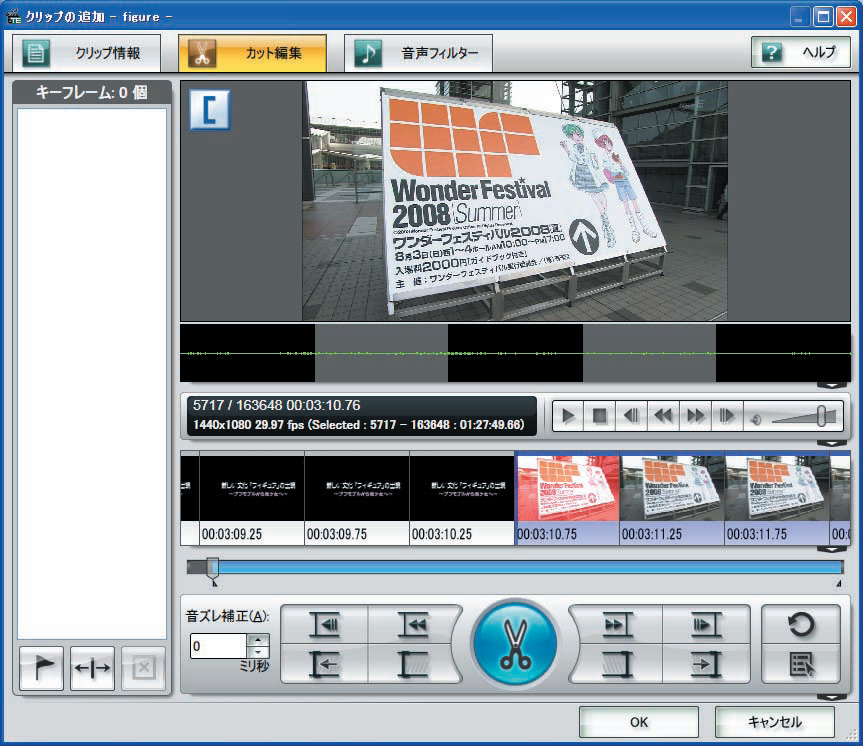The height and width of the screenshot is (746, 863).
Task: Click the speaker volume icon
Action: 756,420
